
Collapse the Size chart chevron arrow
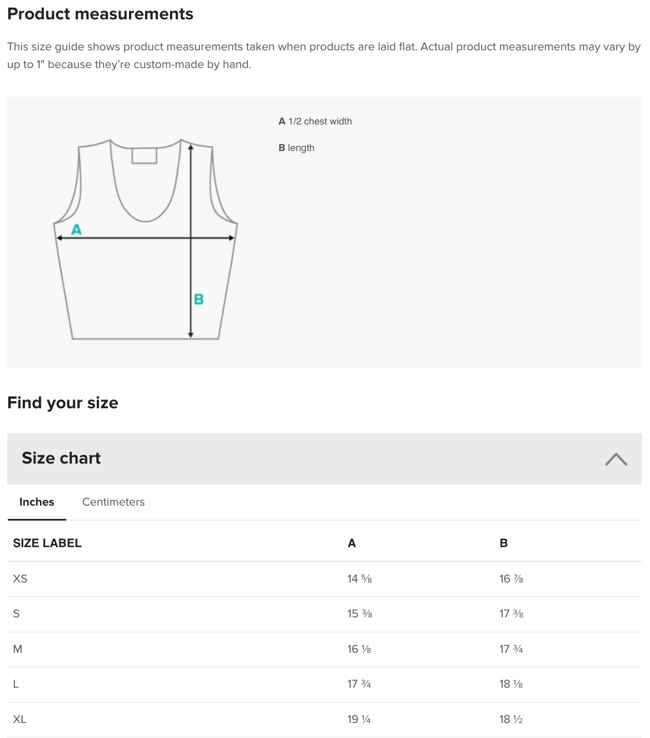click(616, 459)
